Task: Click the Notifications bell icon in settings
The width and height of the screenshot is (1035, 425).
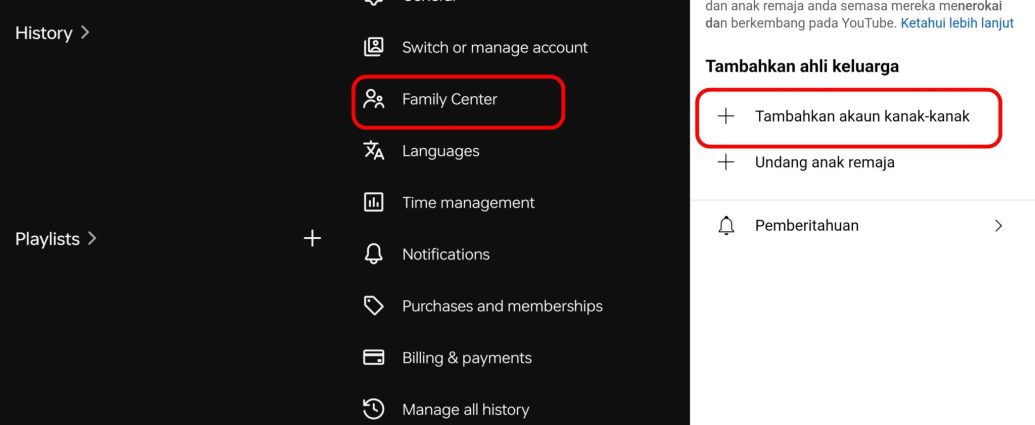Action: [x=374, y=254]
